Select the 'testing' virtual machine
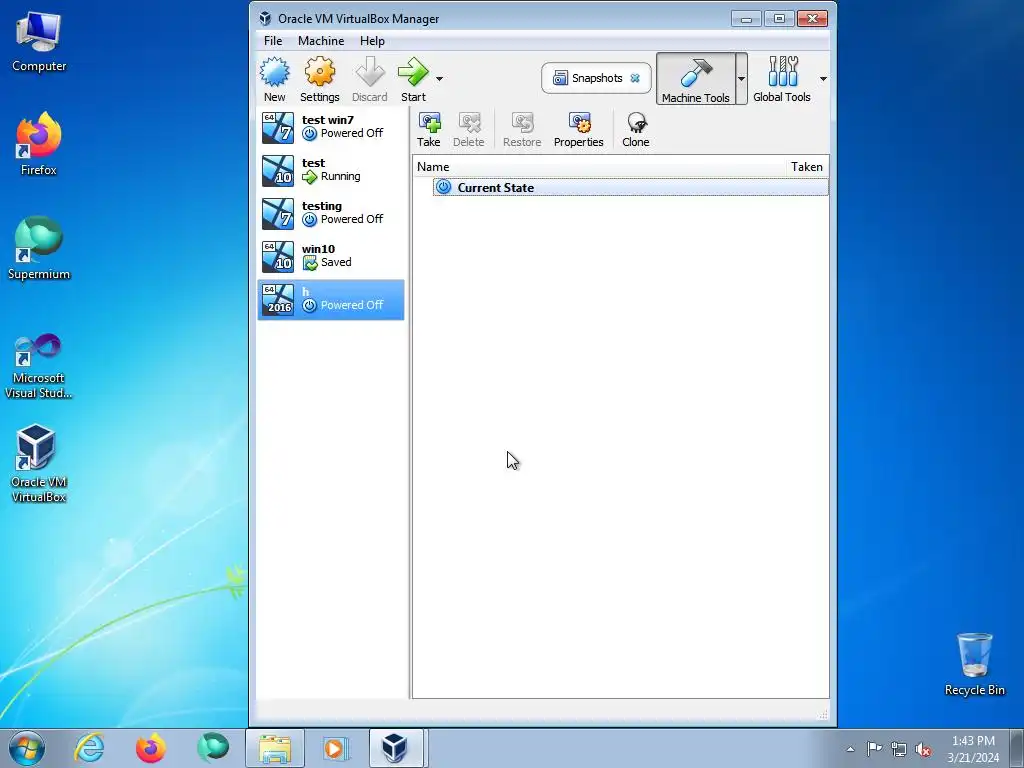 click(x=331, y=214)
